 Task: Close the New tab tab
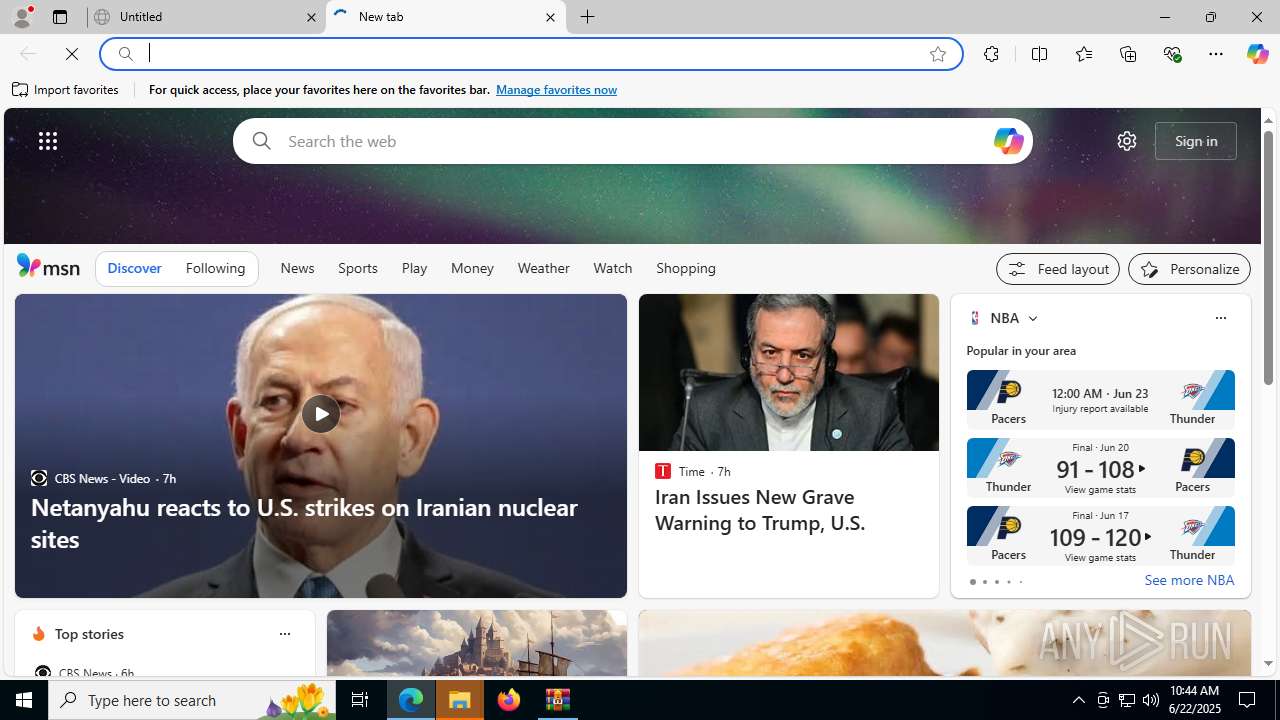pyautogui.click(x=550, y=17)
